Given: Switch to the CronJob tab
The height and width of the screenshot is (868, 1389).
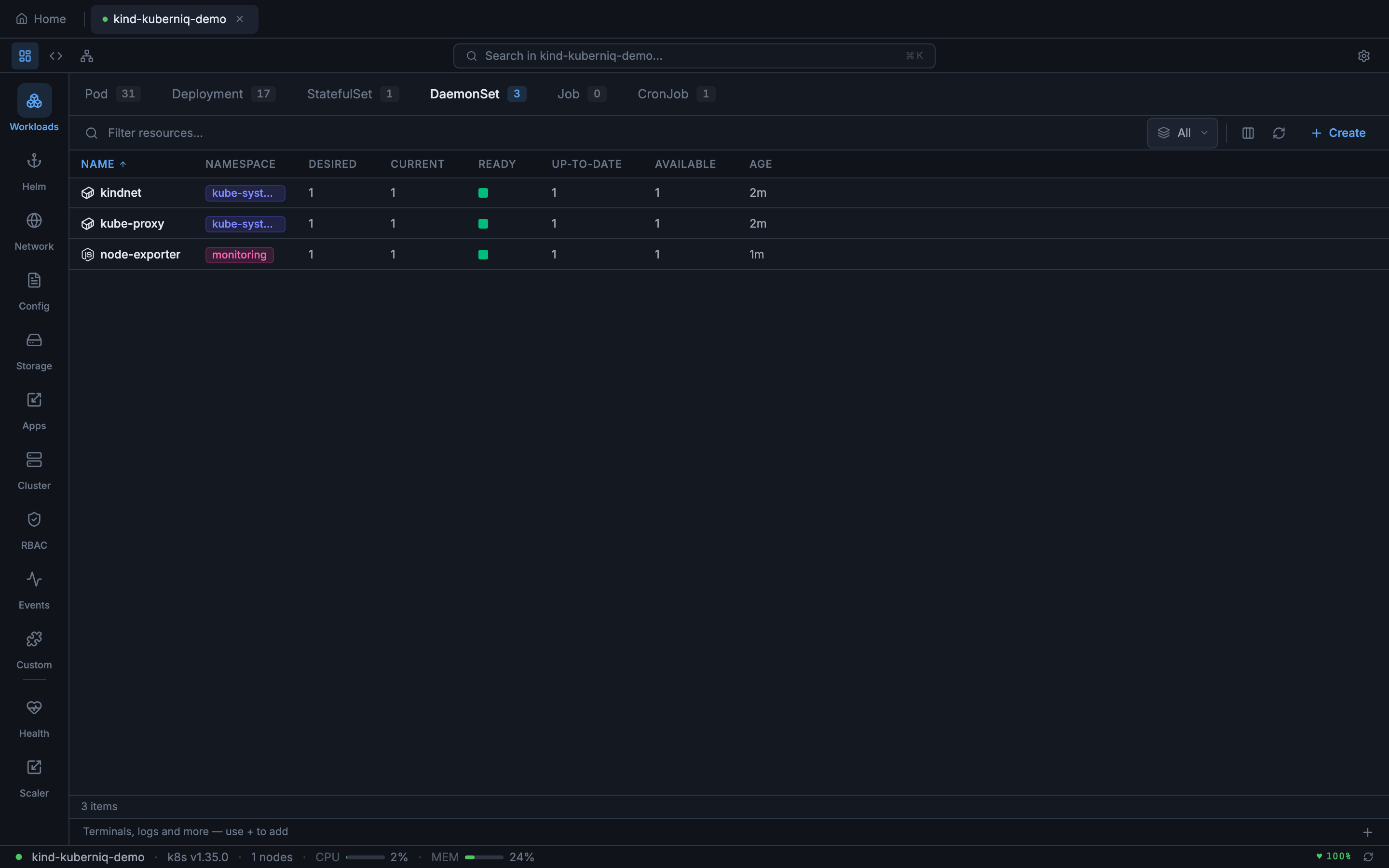Looking at the screenshot, I should tap(664, 94).
